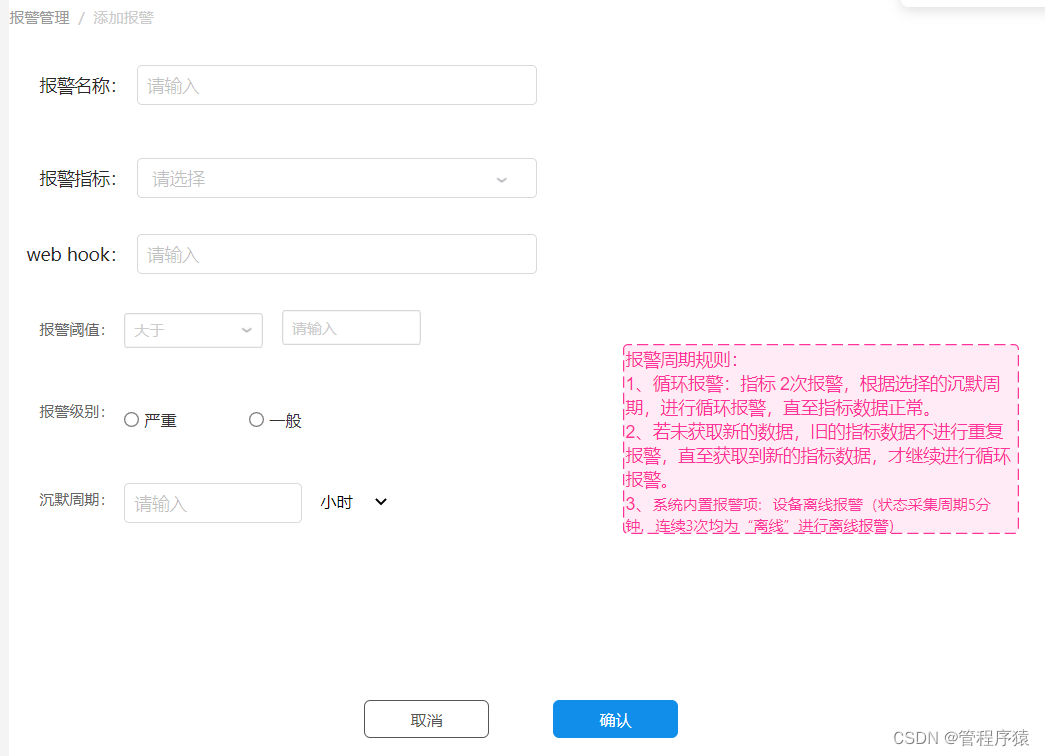Viewport: 1045px width, 756px height.
Task: Click the down-arrow icon next to 小时
Action: [380, 502]
